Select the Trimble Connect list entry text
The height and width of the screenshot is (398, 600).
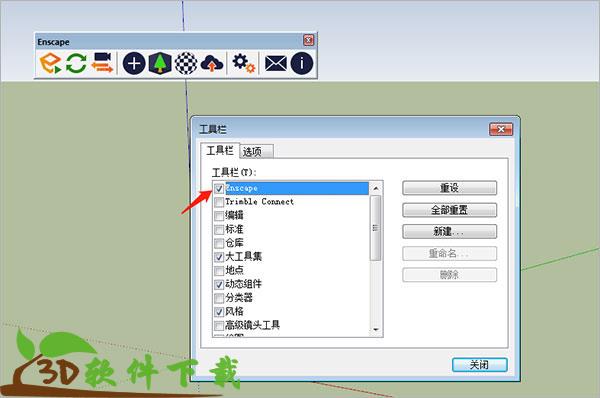click(259, 202)
